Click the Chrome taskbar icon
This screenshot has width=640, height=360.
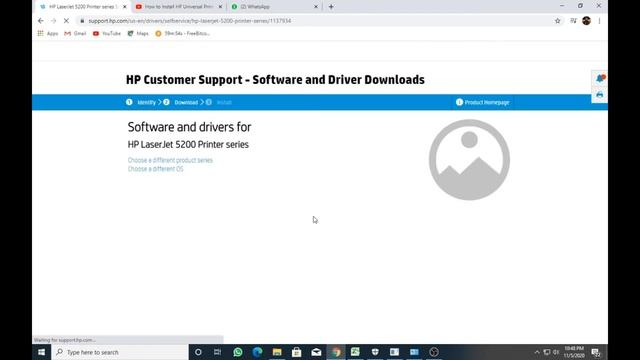click(x=336, y=352)
